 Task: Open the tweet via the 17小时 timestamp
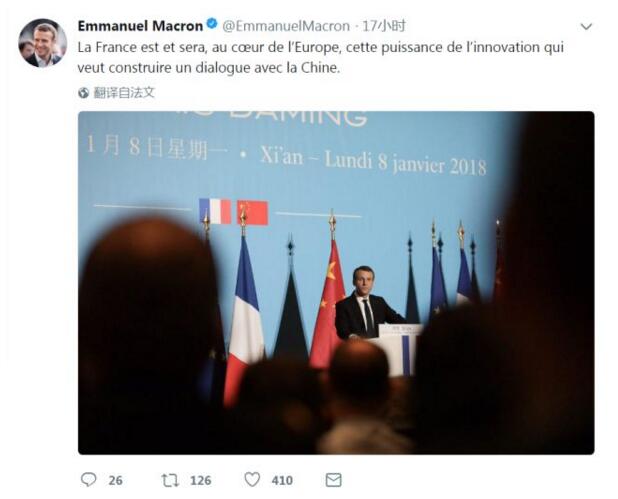pyautogui.click(x=384, y=26)
